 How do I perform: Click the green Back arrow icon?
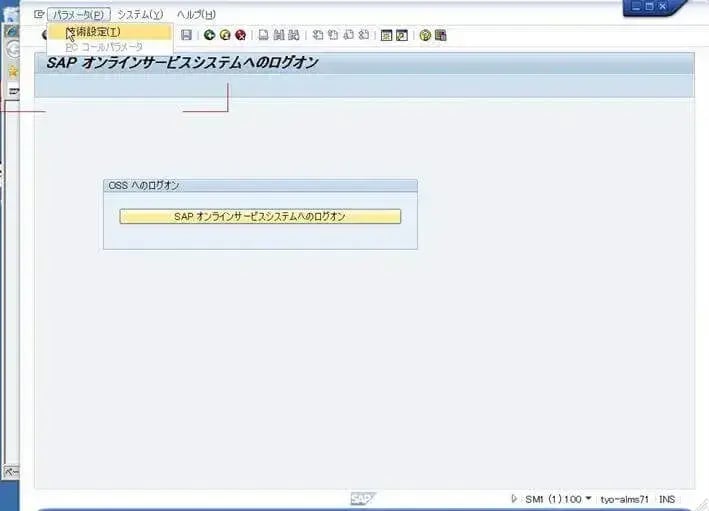[209, 35]
